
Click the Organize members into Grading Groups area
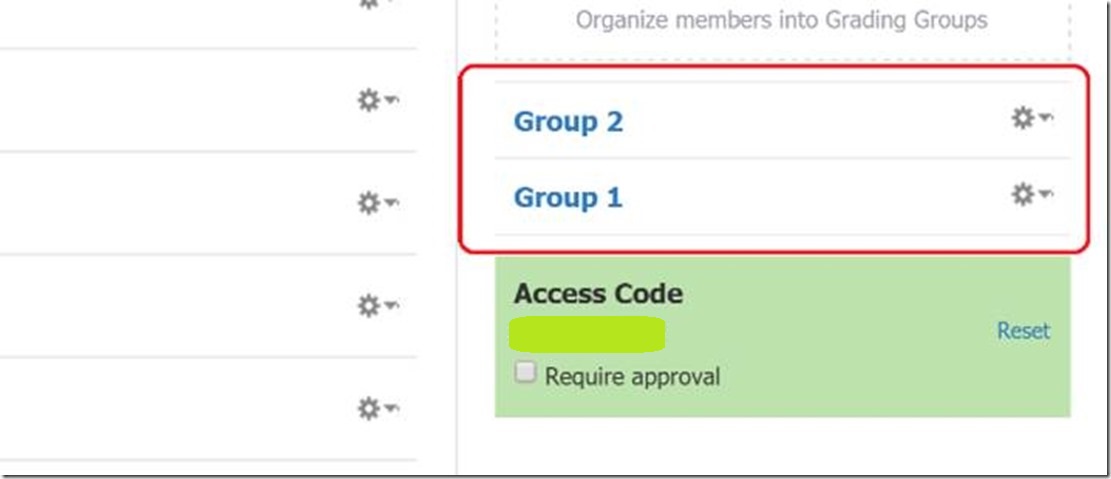click(x=781, y=20)
